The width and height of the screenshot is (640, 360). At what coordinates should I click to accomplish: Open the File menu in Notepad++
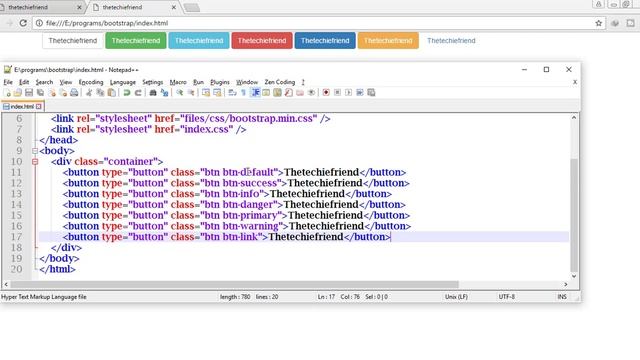(x=8, y=82)
